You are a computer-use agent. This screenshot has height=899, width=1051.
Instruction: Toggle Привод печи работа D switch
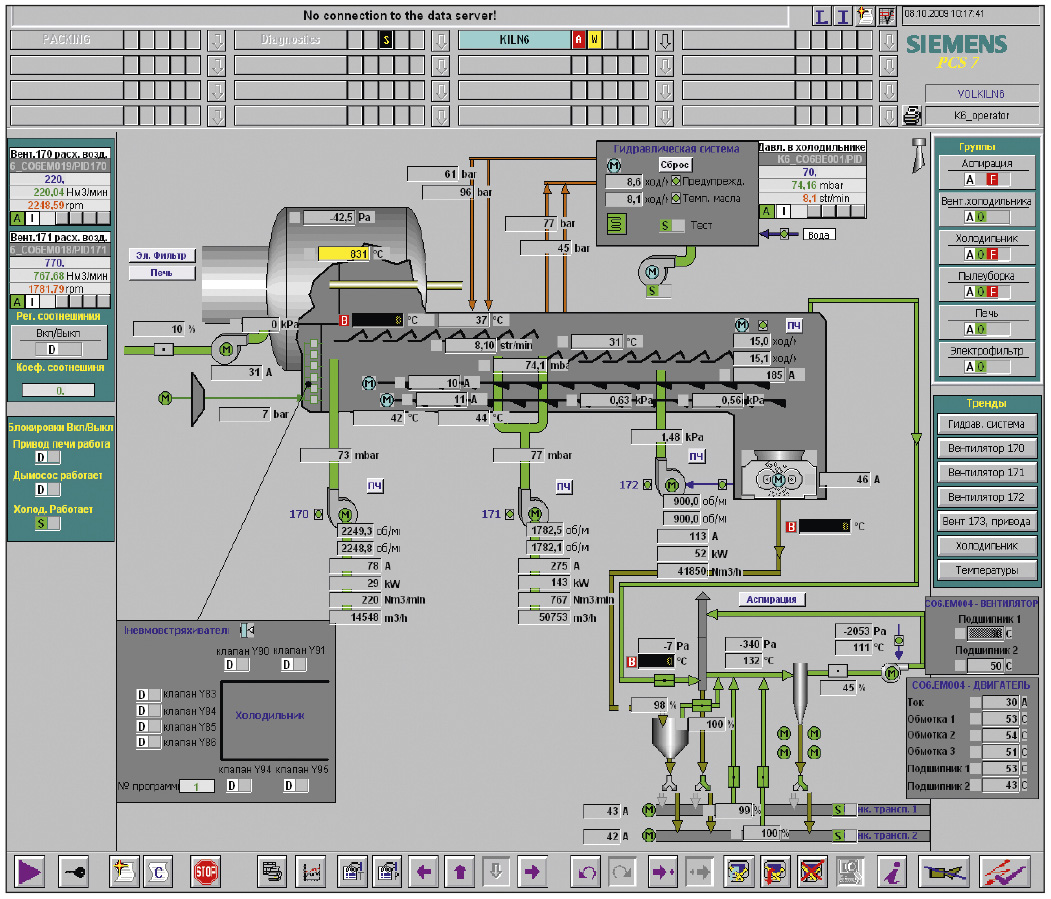(48, 457)
